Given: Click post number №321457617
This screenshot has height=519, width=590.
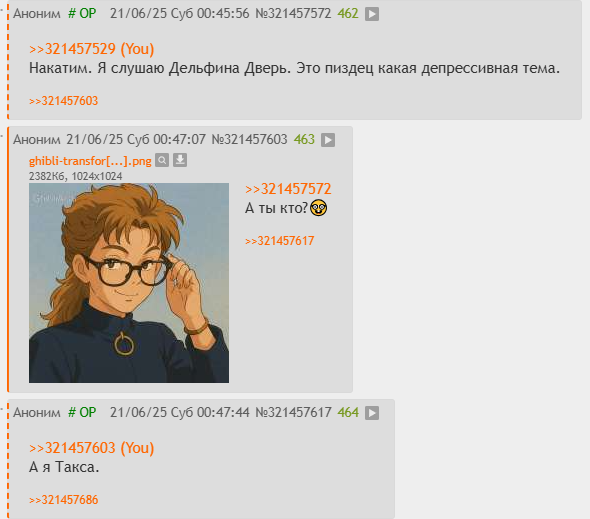Looking at the screenshot, I should tap(293, 412).
